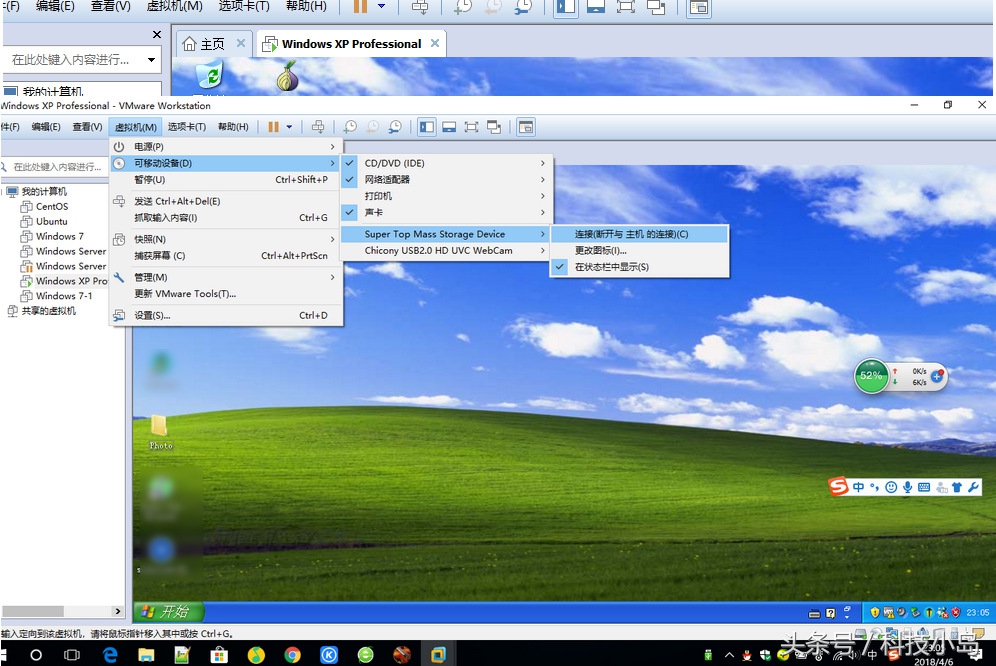Click the VMware Workstation taskbar icon
This screenshot has width=996, height=666.
(439, 654)
